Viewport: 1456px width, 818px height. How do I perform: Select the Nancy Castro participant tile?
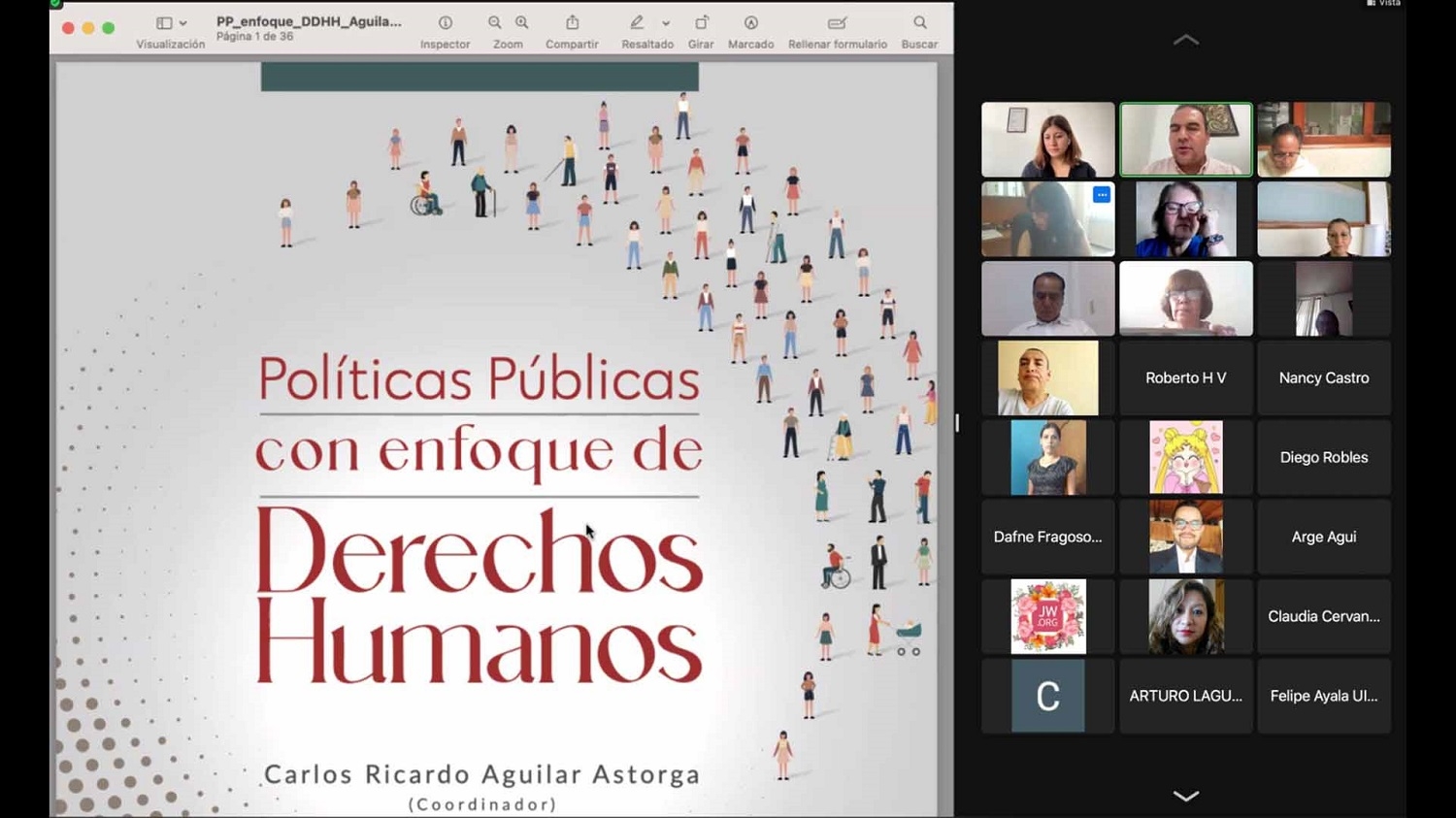pos(1324,378)
